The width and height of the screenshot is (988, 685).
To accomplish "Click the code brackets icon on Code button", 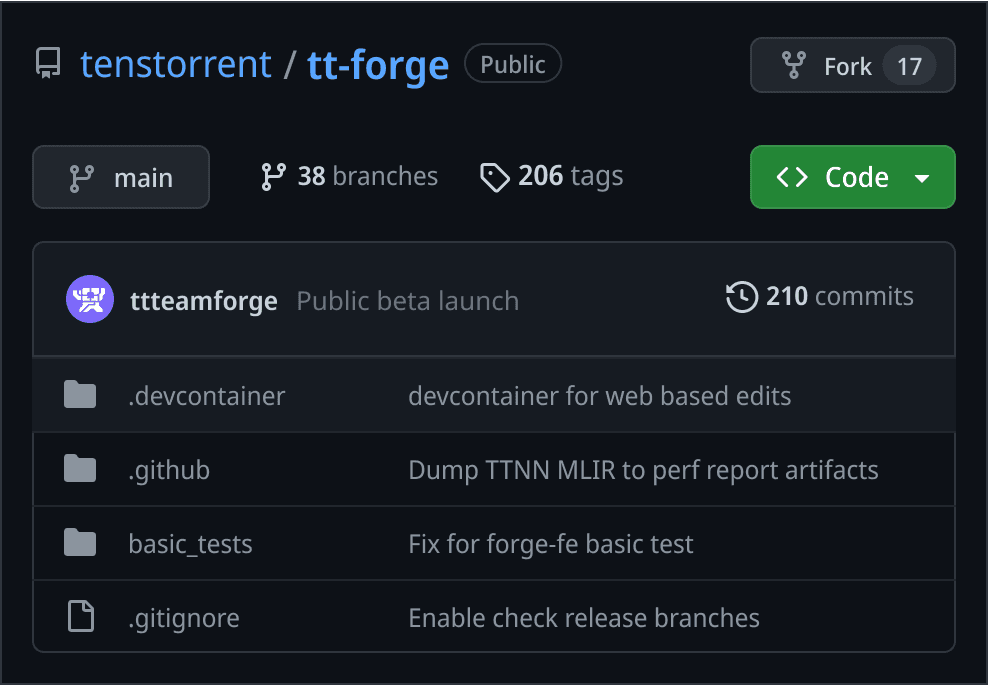I will 791,177.
